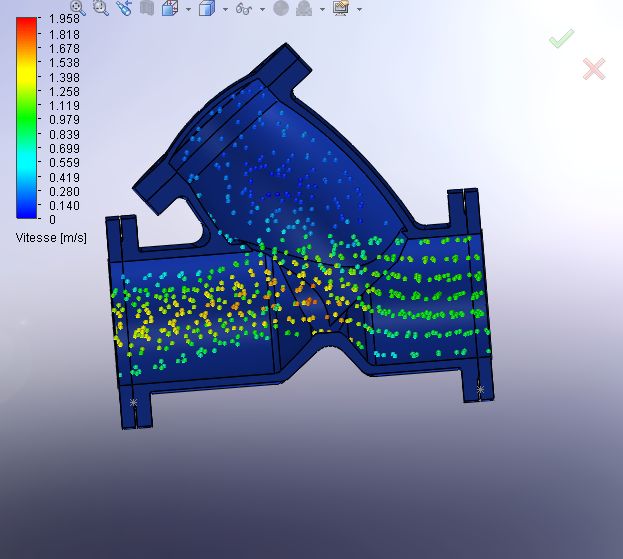Click the Vitesse [m/s] legend title
The image size is (623, 559).
point(51,238)
